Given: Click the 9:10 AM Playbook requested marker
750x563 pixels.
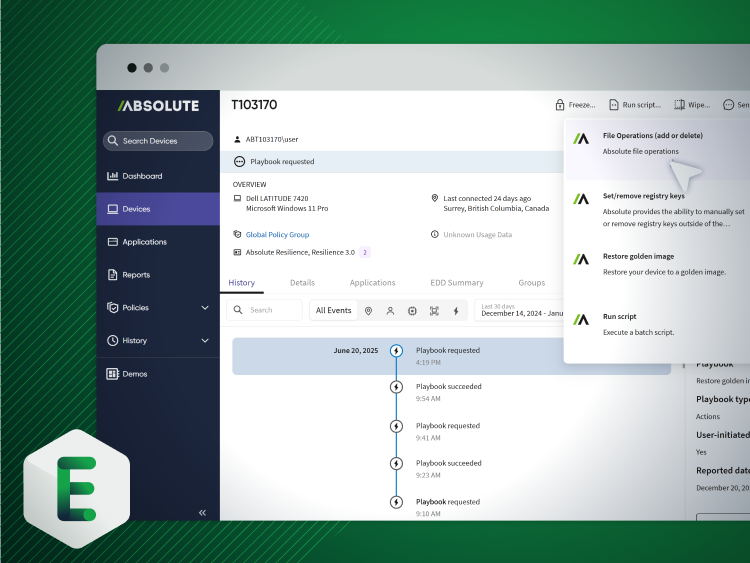Looking at the screenshot, I should click(396, 502).
